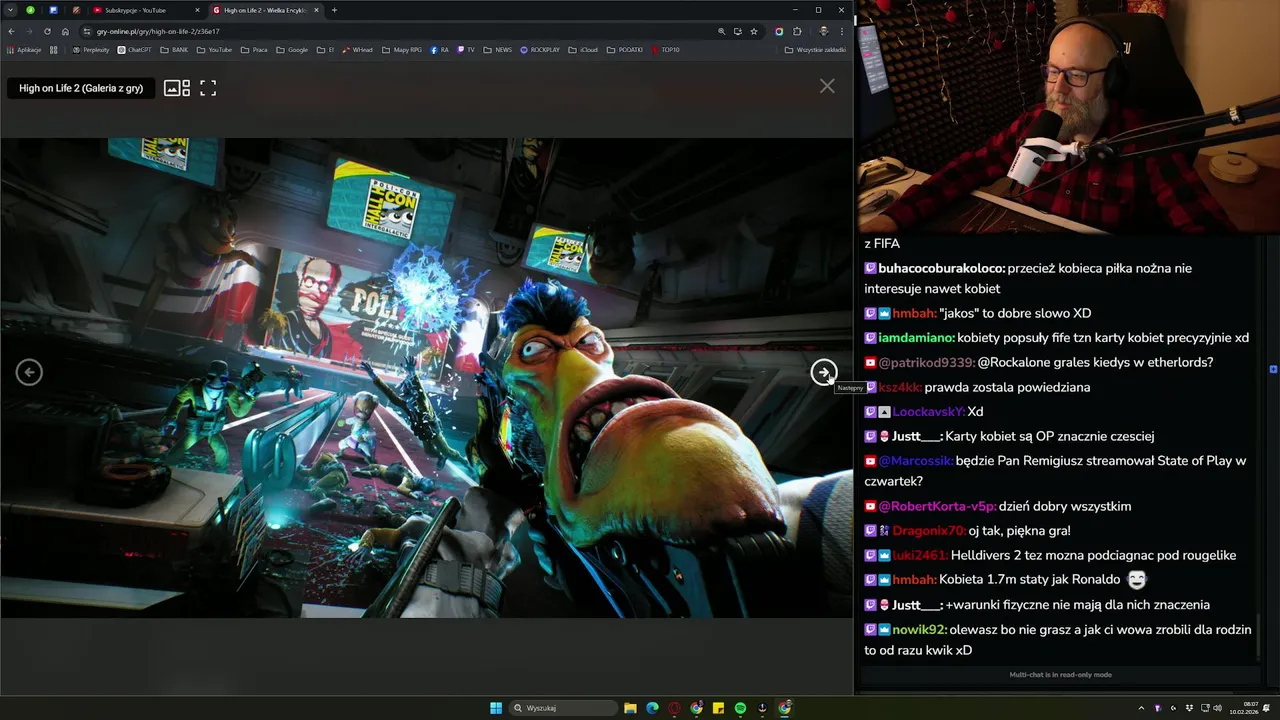Go back in browser history
The image size is (1280, 720).
pos(11,31)
